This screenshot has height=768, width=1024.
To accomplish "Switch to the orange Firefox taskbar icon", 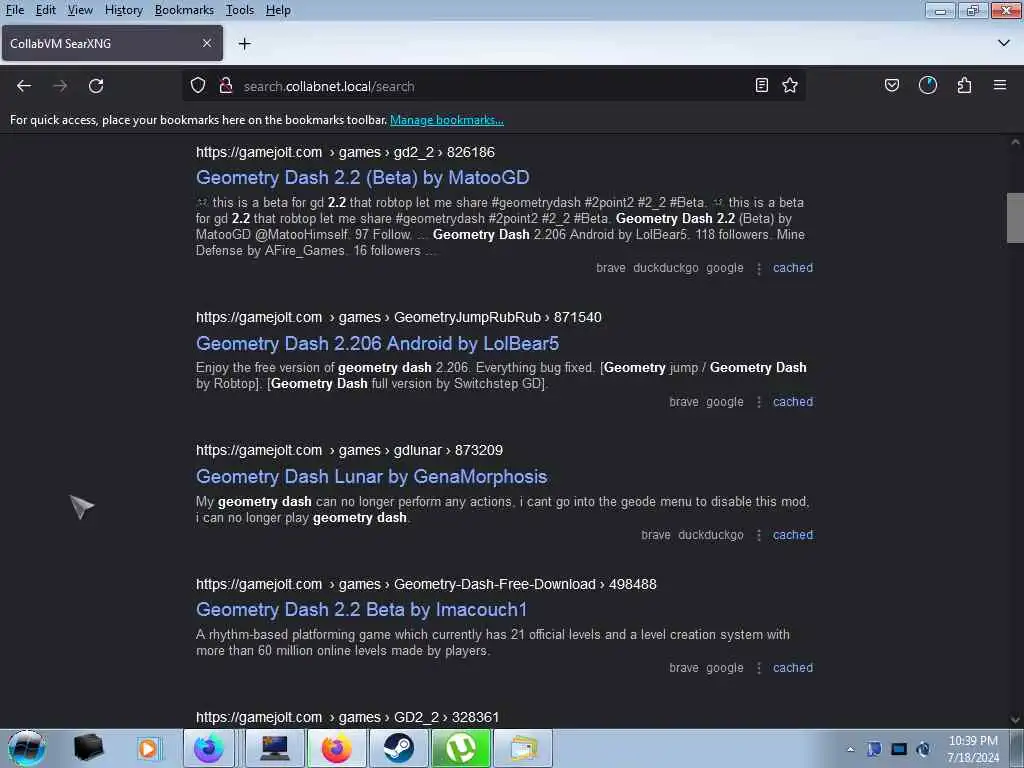I will (x=336, y=748).
